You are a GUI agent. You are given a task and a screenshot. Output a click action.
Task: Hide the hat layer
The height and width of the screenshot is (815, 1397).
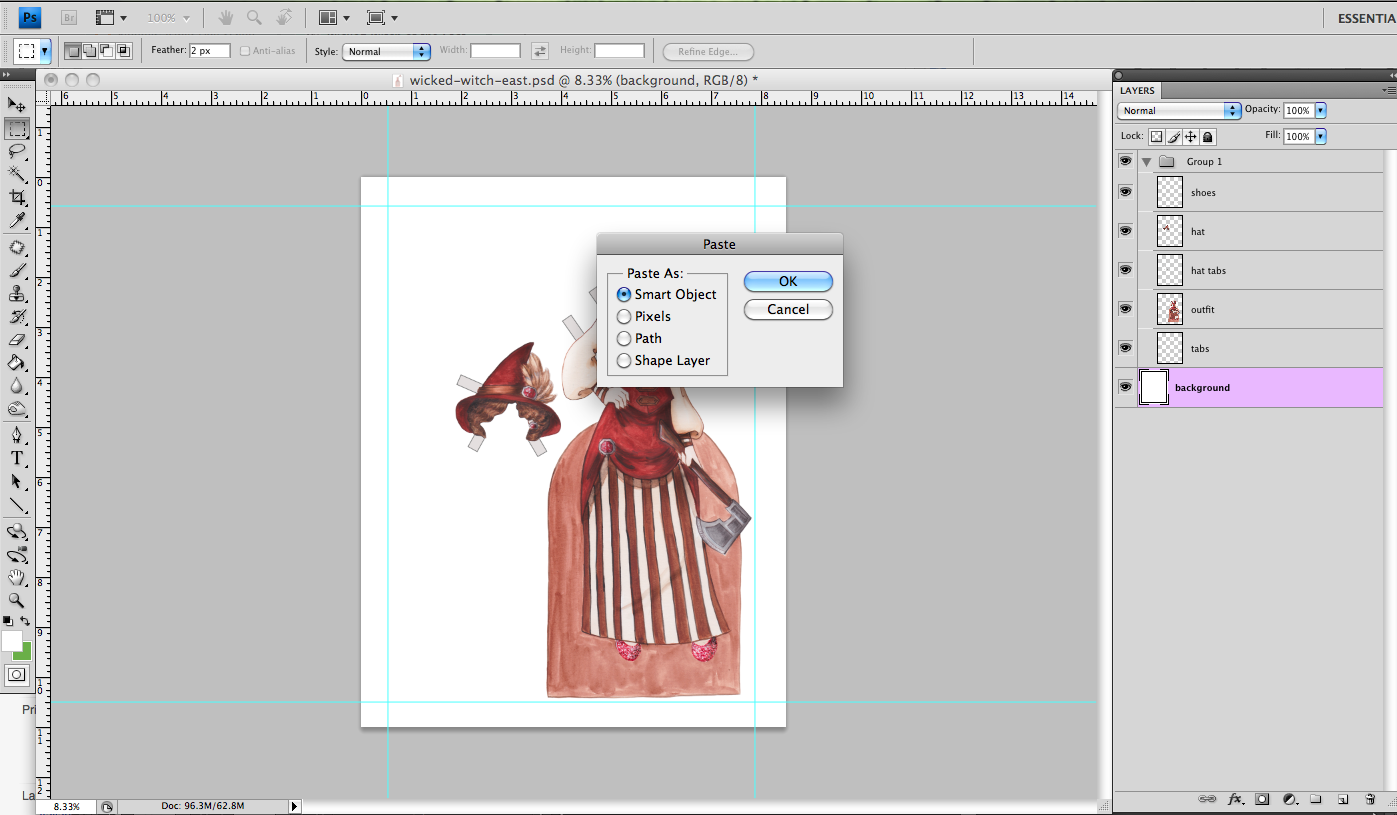[x=1126, y=230]
